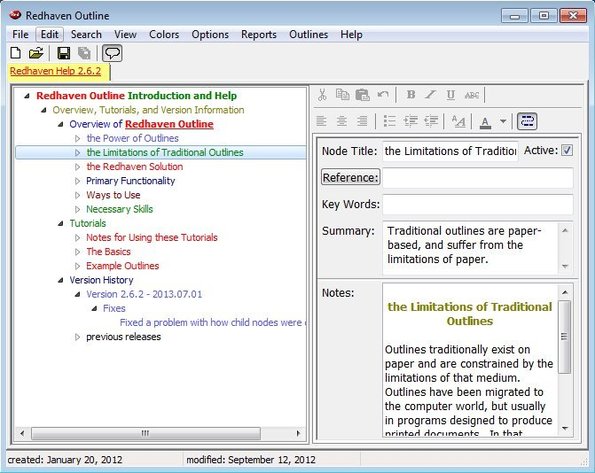Click the Node Title input field
The height and width of the screenshot is (473, 595).
click(450, 151)
